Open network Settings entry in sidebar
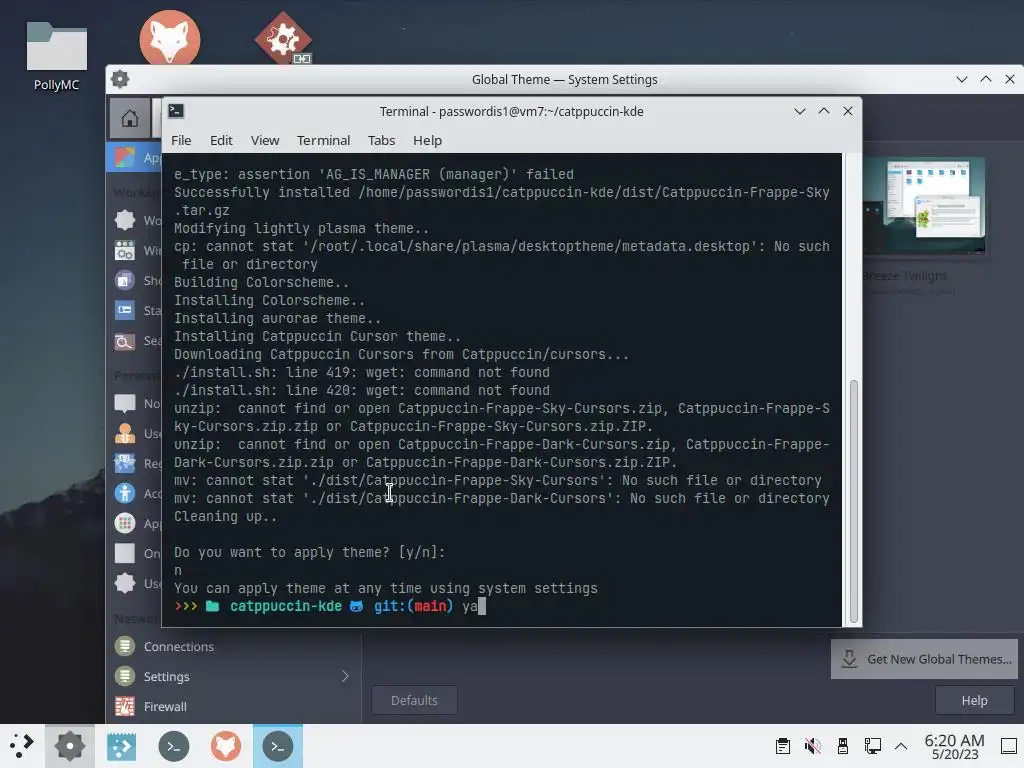Image resolution: width=1024 pixels, height=768 pixels. click(234, 677)
